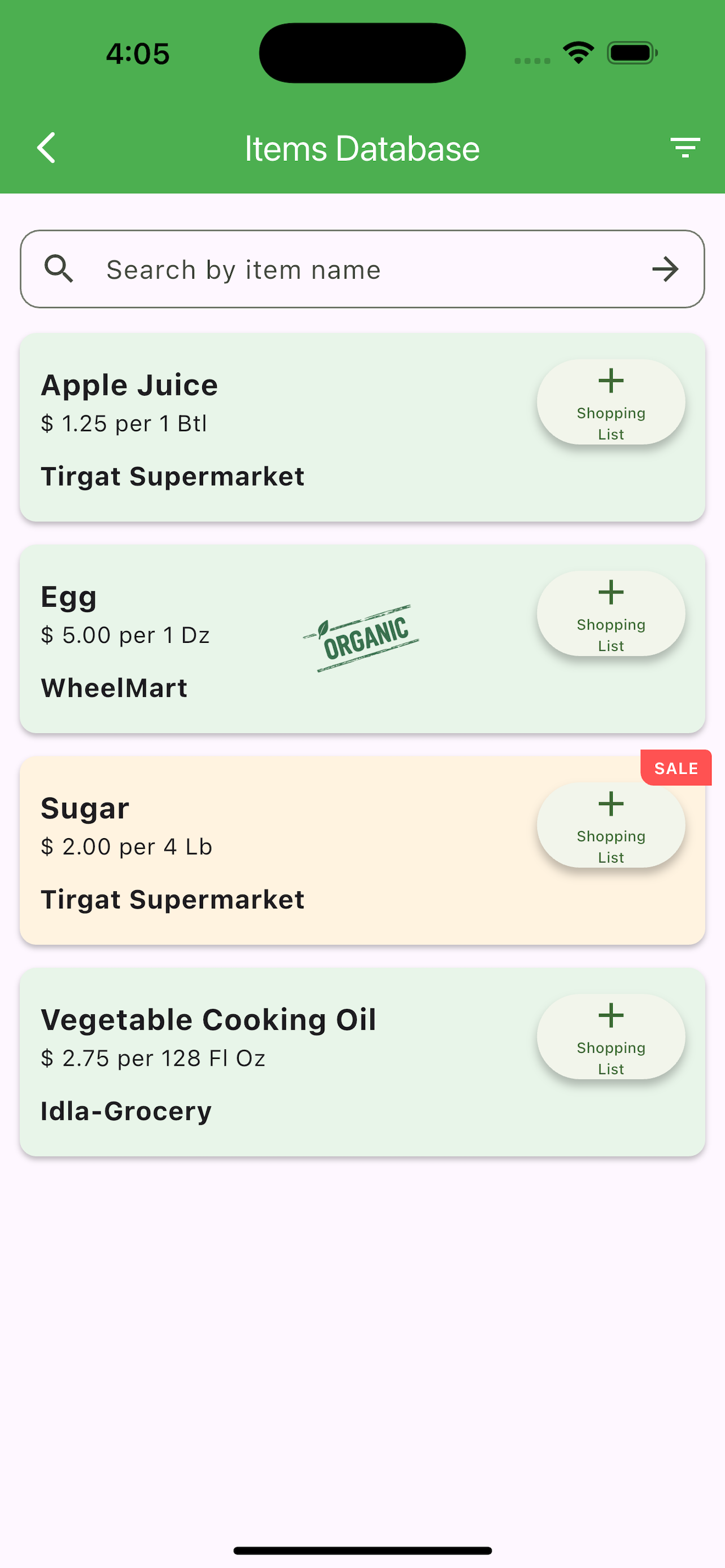
Task: Go back using the header arrow
Action: click(x=46, y=148)
